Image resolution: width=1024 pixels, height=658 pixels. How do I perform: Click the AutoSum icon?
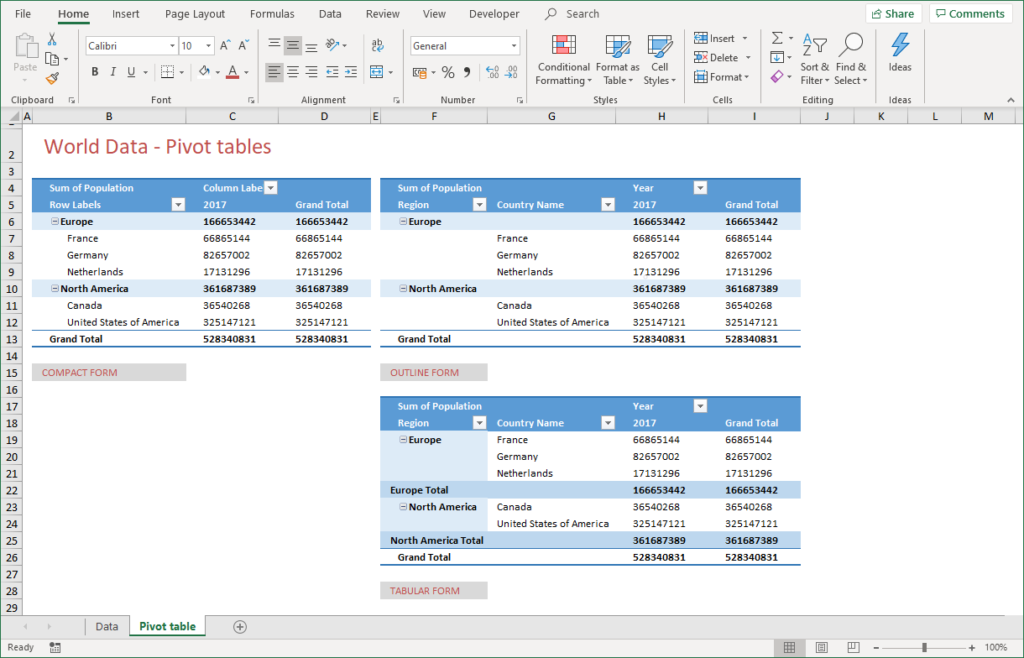click(x=777, y=37)
